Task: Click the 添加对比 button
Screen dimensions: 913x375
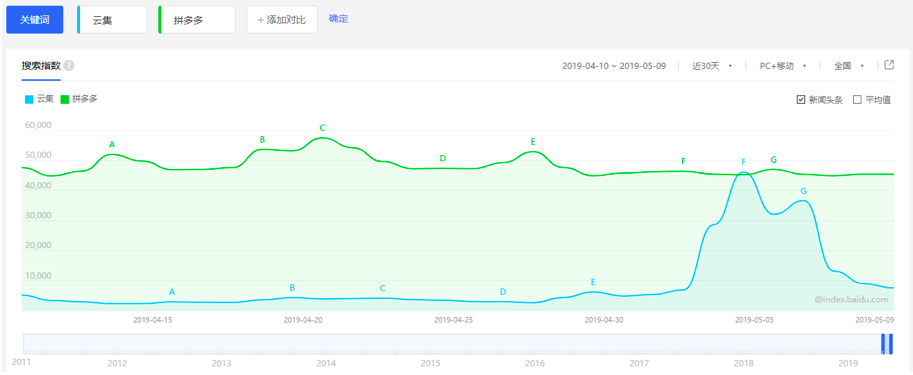Action: 282,20
